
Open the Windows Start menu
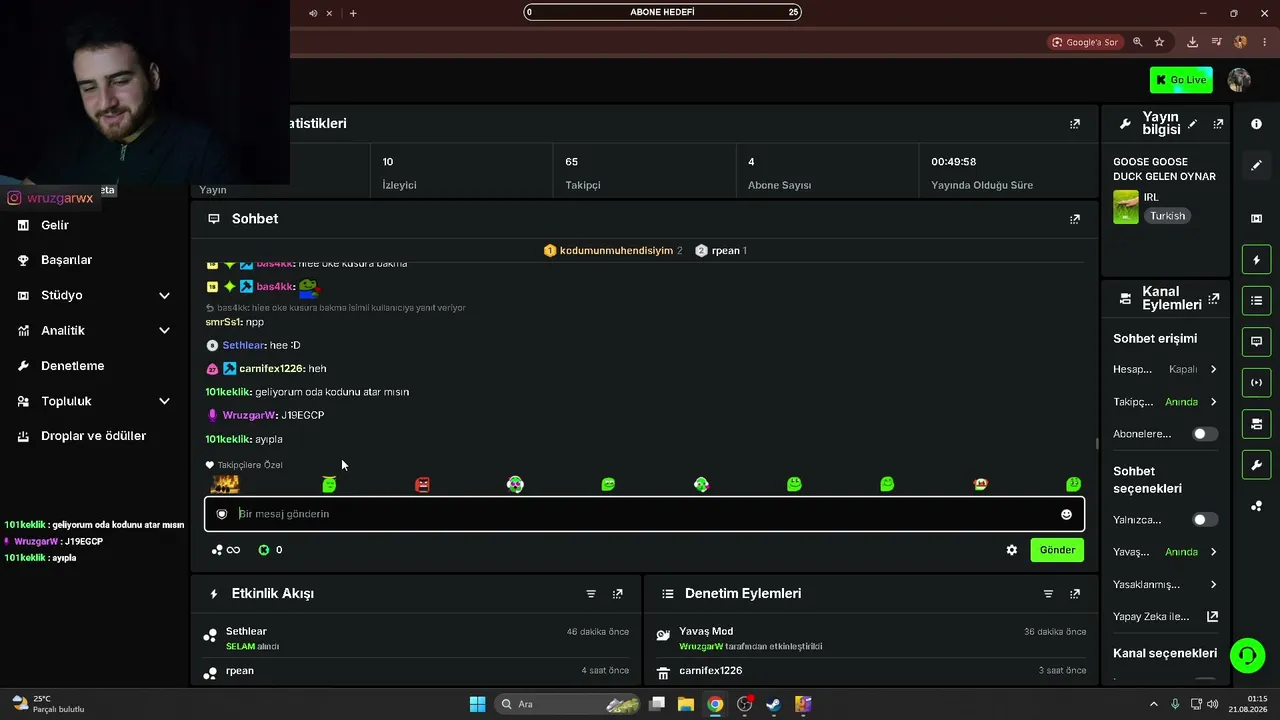[478, 704]
